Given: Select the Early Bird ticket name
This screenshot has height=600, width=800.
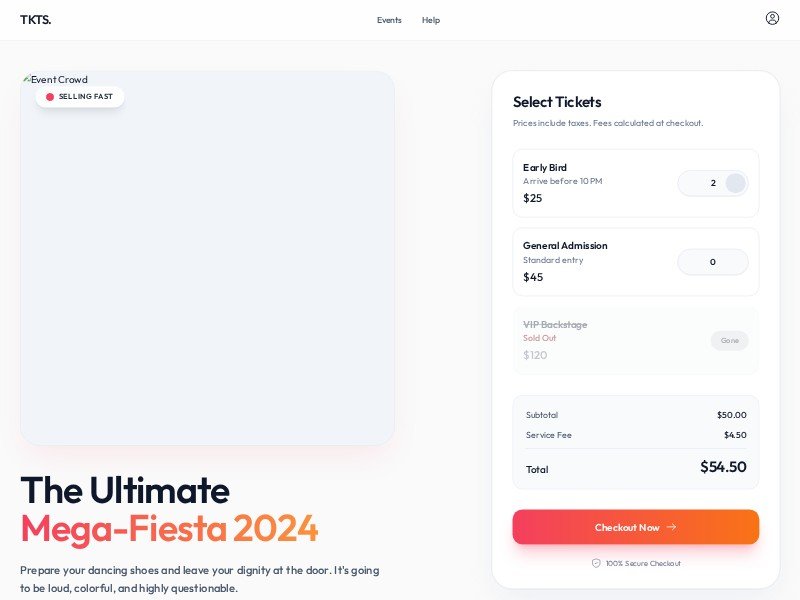Looking at the screenshot, I should (x=545, y=167).
